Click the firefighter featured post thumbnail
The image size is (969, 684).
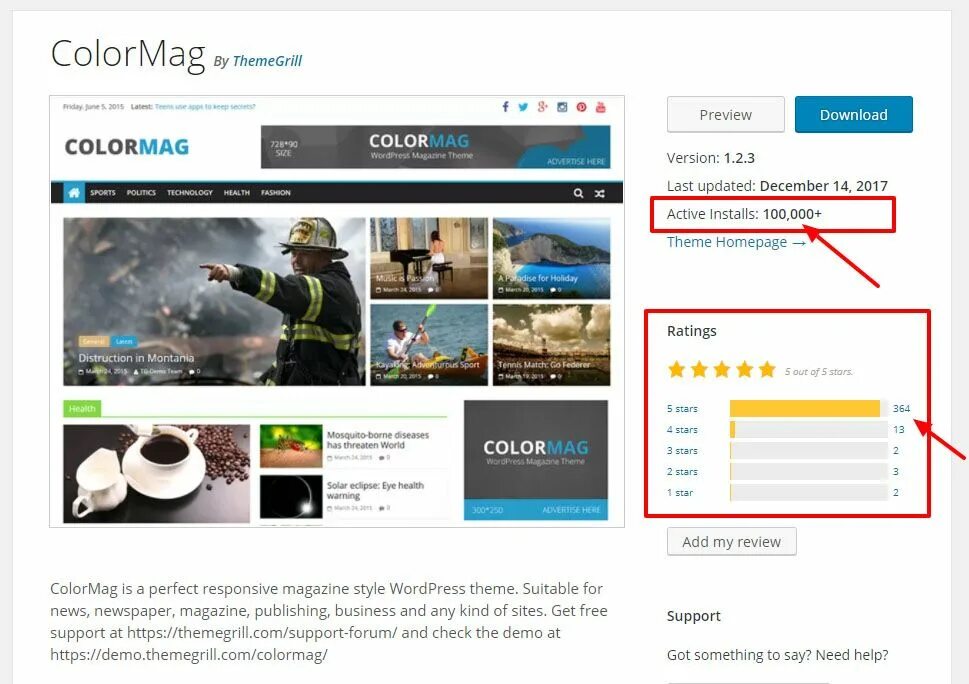[214, 301]
